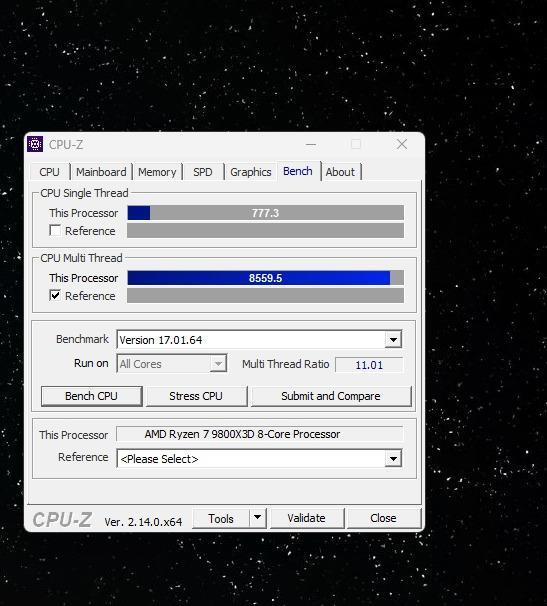This screenshot has height=606, width=547.
Task: Click the multi thread score bar 8559.5
Action: (x=266, y=278)
